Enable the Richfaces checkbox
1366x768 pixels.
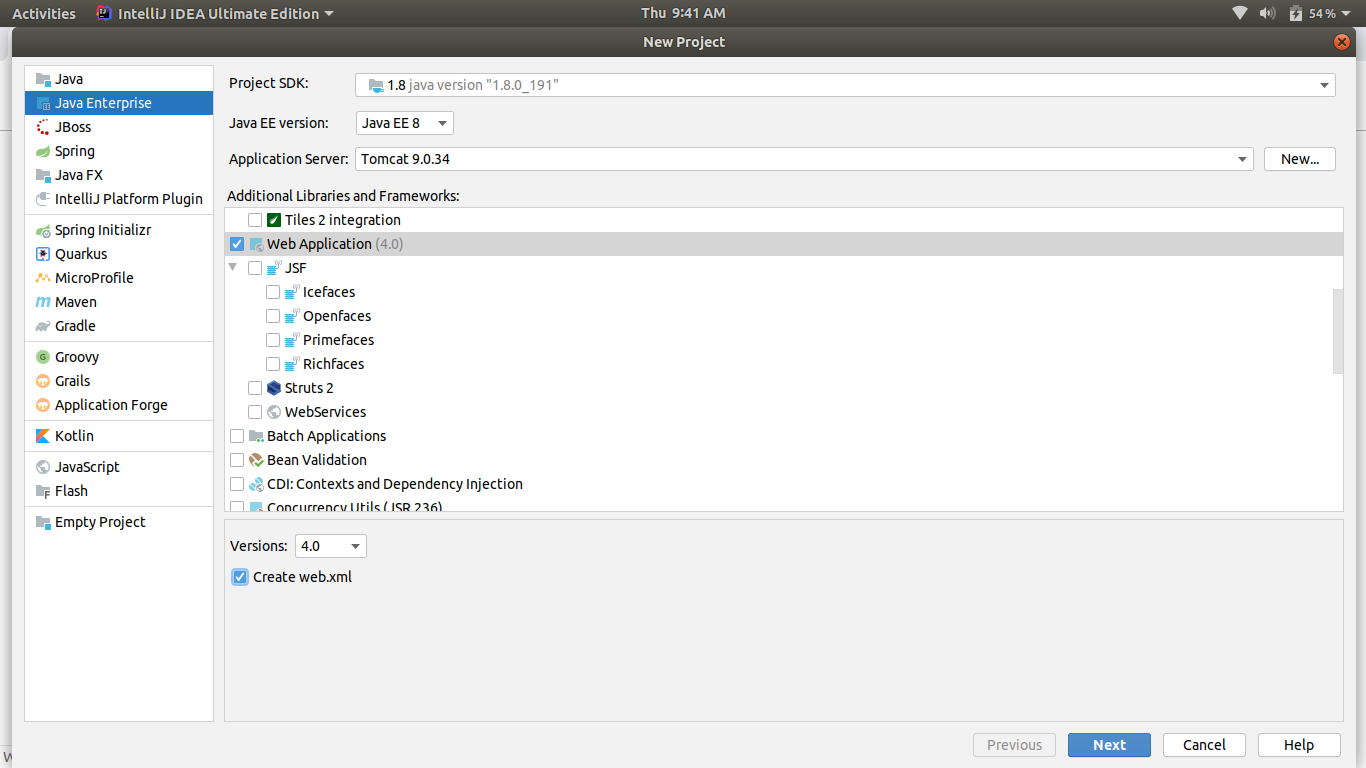click(273, 364)
